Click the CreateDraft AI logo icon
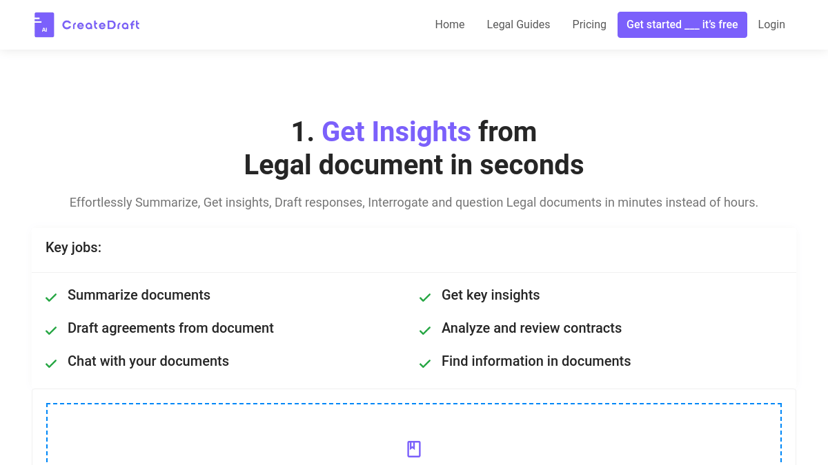 point(44,25)
